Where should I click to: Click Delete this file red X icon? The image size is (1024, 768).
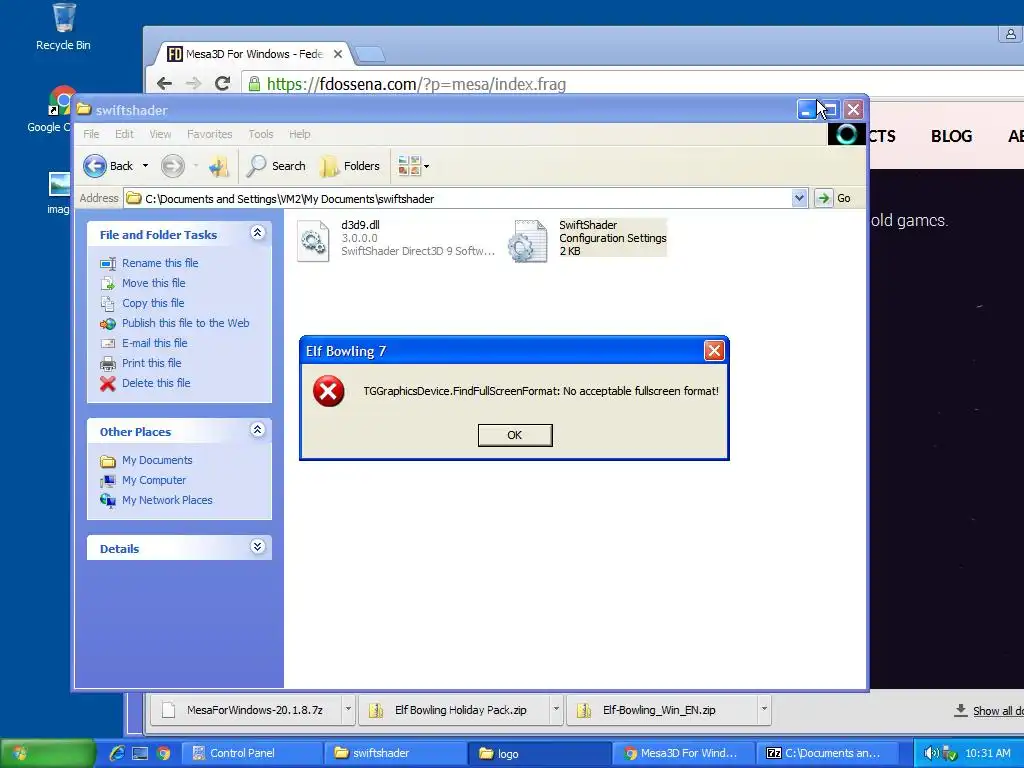108,383
